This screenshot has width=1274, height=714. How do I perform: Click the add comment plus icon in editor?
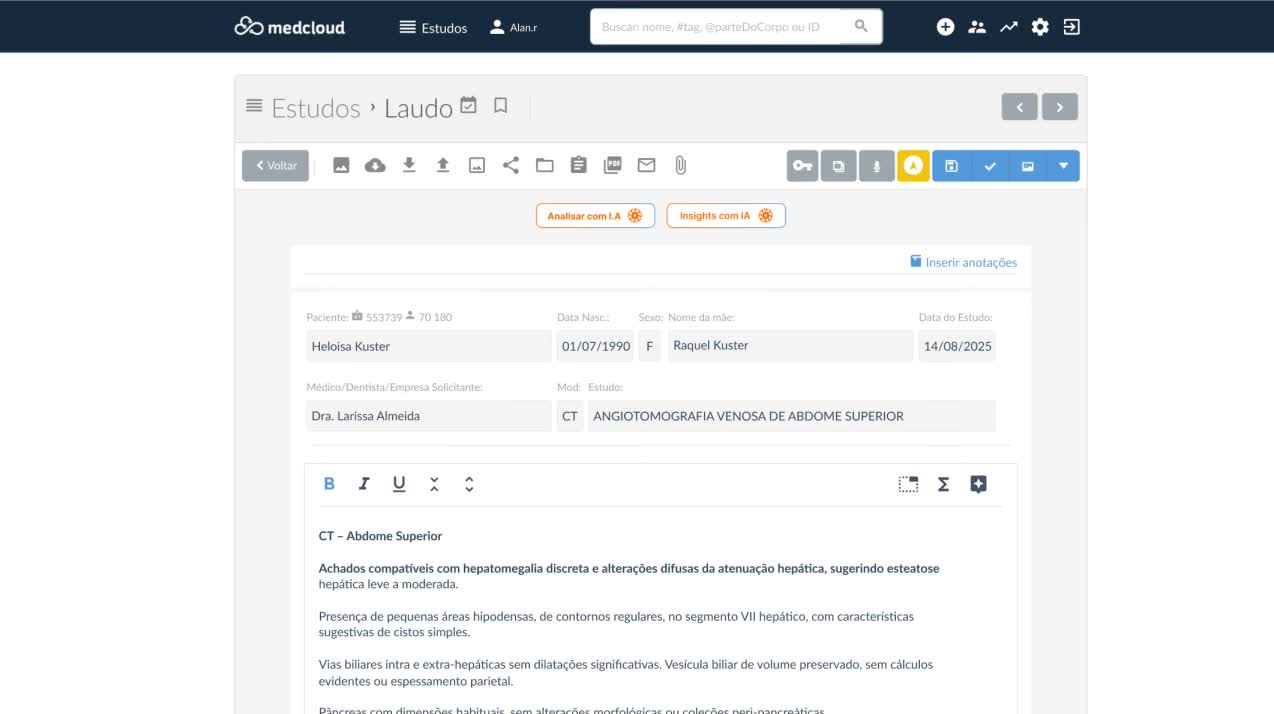click(x=978, y=484)
